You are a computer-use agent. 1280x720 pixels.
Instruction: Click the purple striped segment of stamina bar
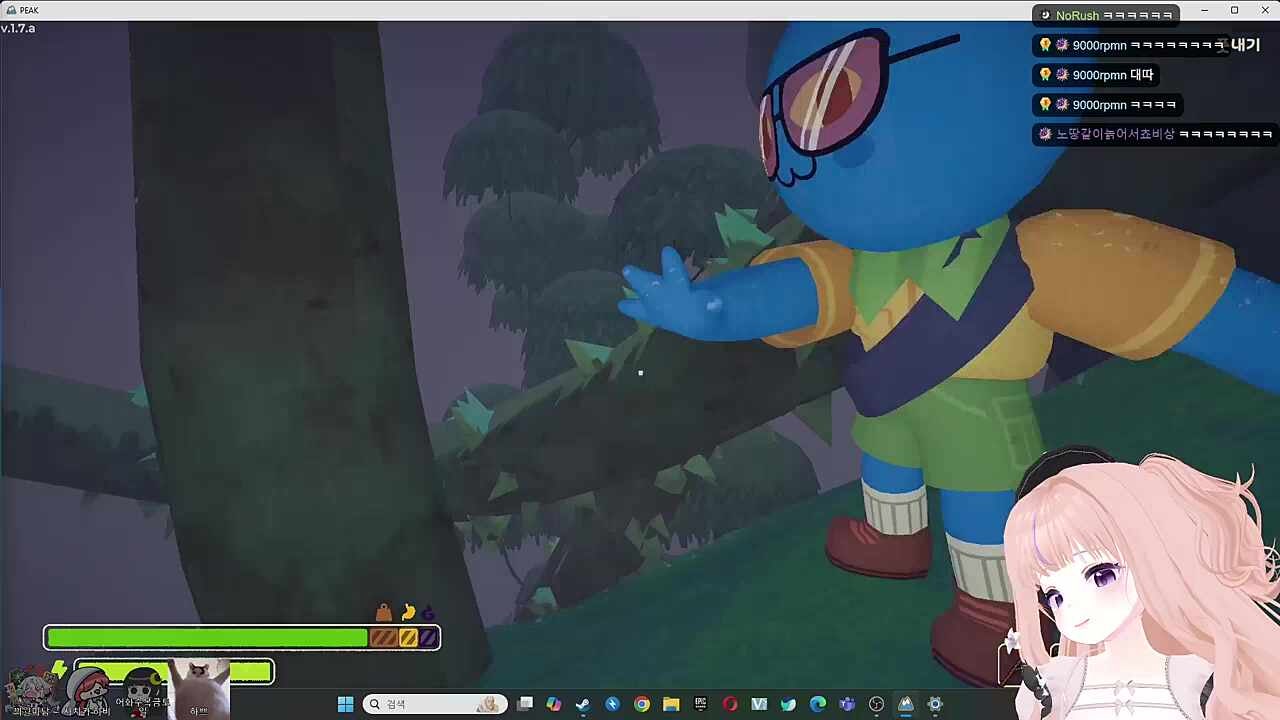click(428, 637)
